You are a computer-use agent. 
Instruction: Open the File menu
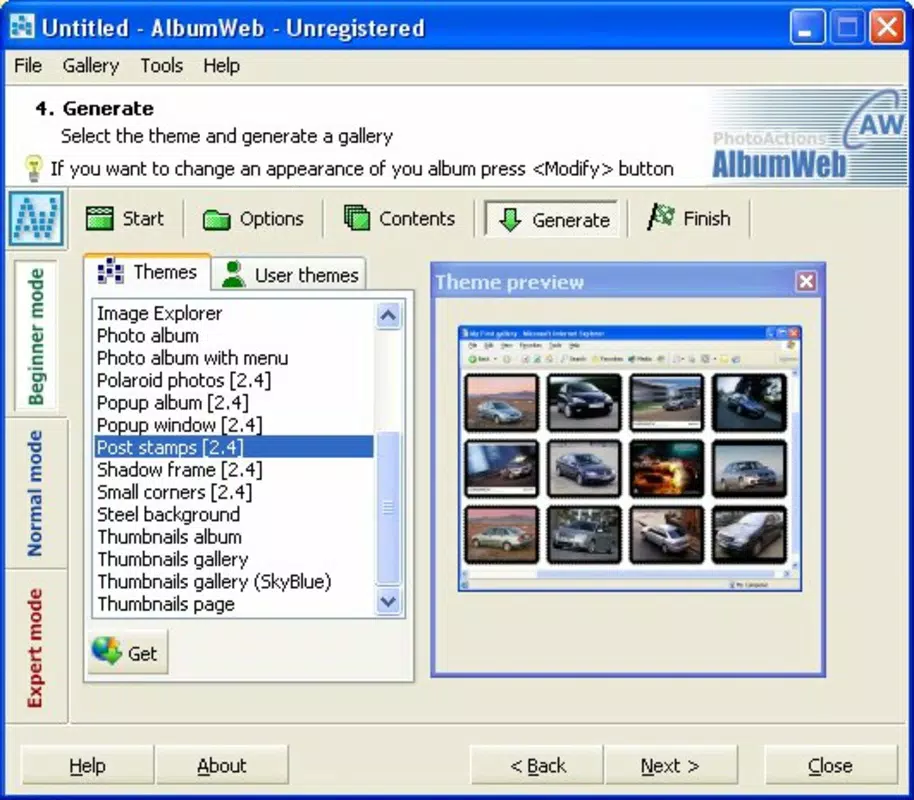[x=28, y=65]
